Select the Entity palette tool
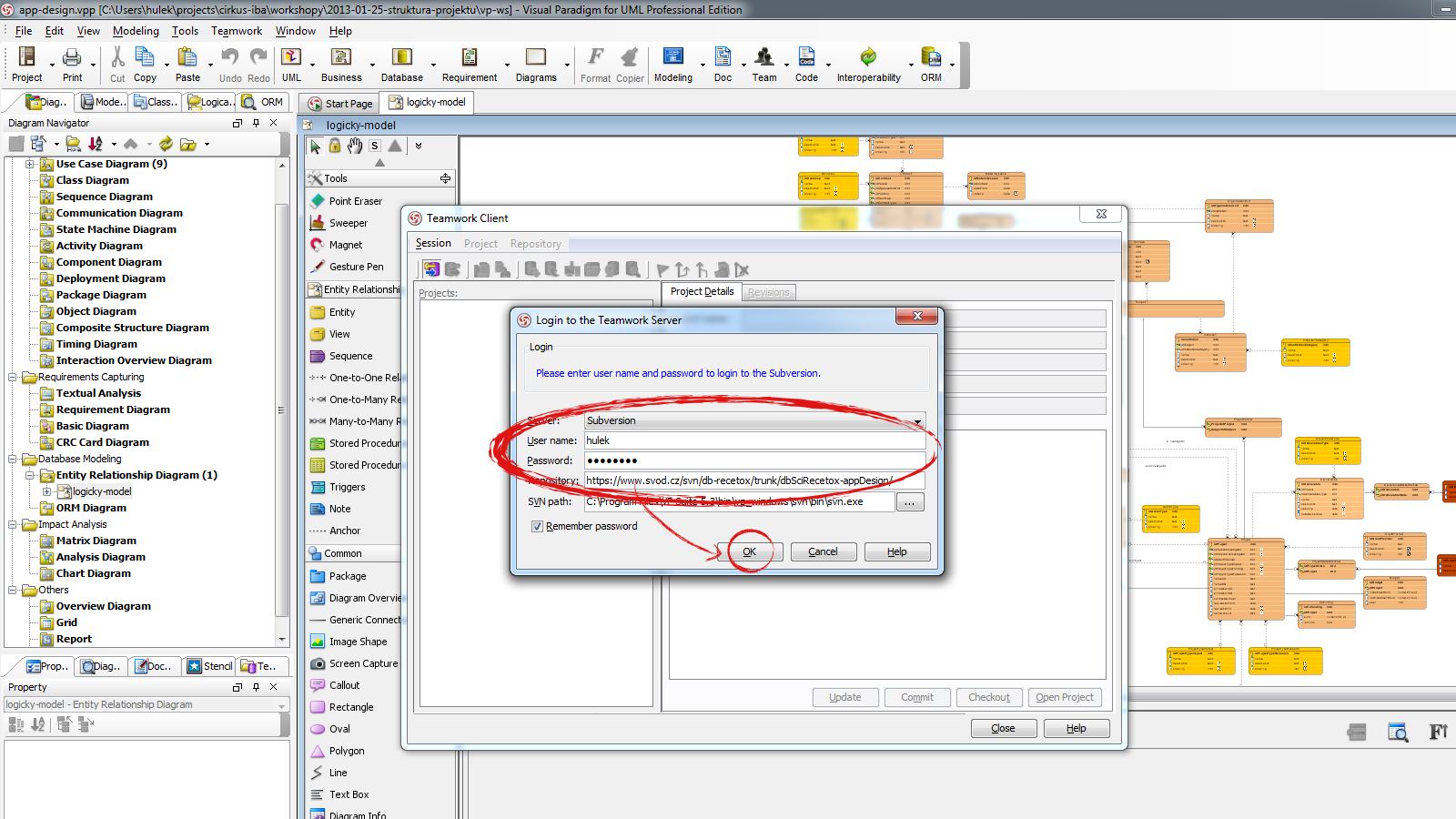Screen dimensions: 1456x819 point(342,312)
